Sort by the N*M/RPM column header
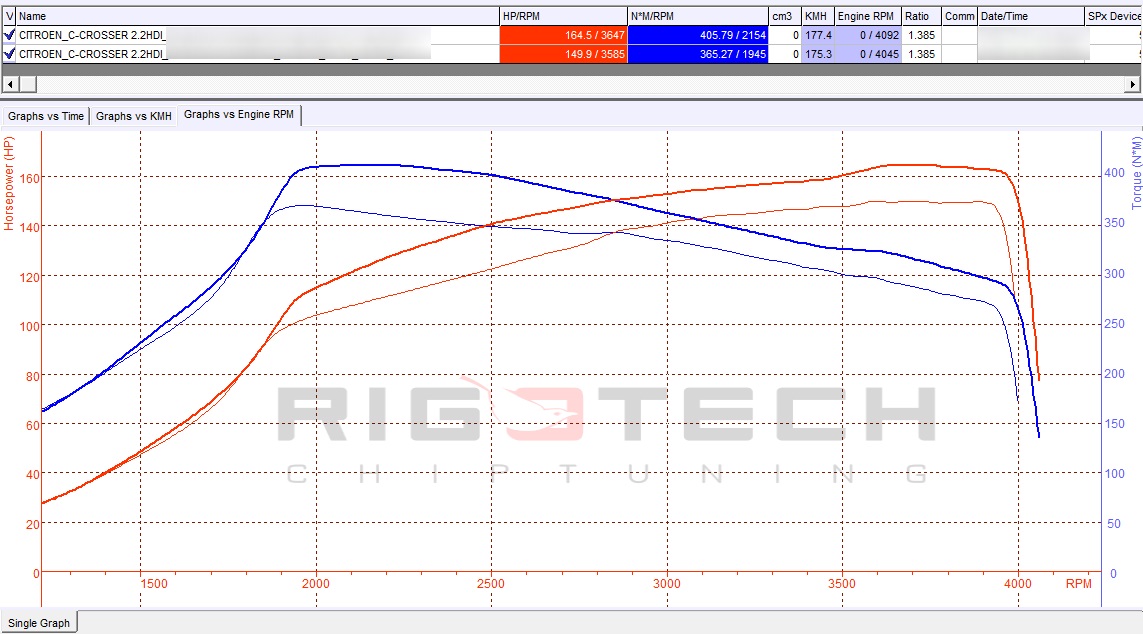 coord(698,16)
